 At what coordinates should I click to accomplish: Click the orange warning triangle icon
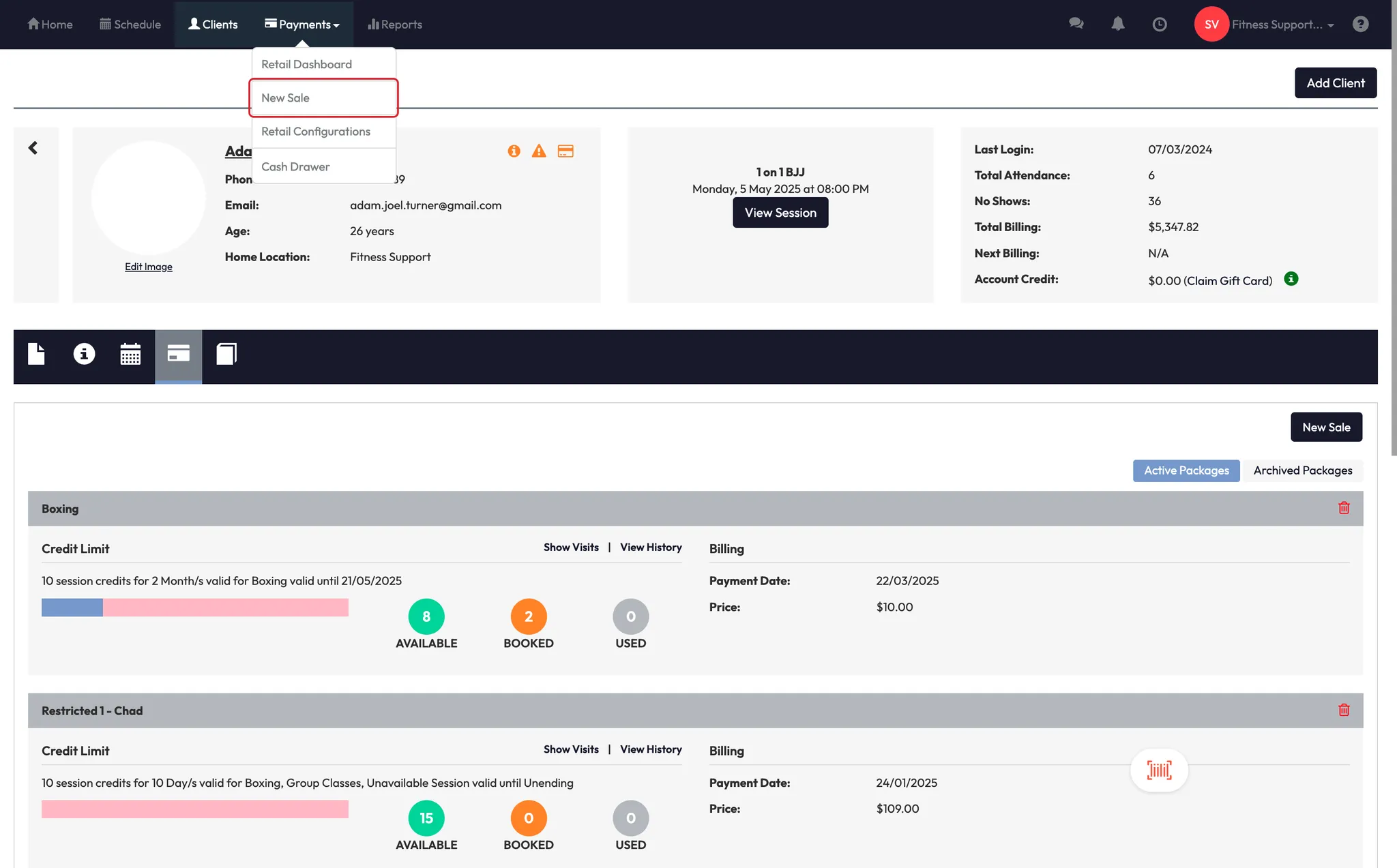coord(539,151)
